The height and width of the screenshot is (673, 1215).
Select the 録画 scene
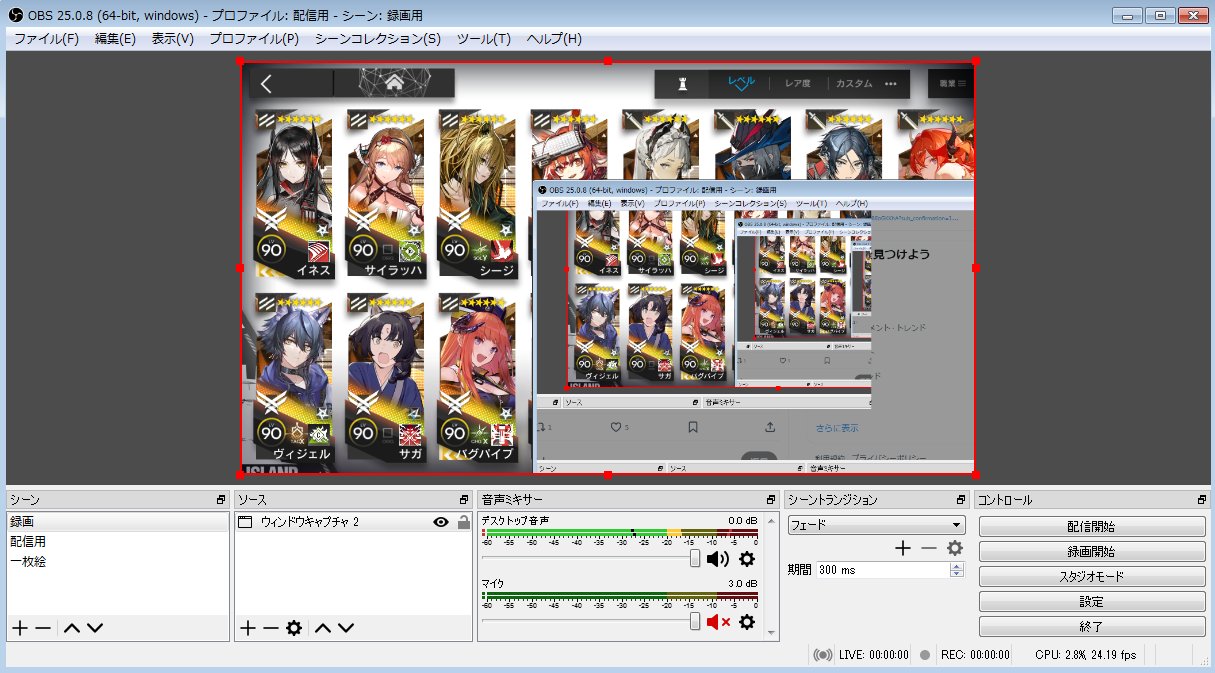(118, 522)
